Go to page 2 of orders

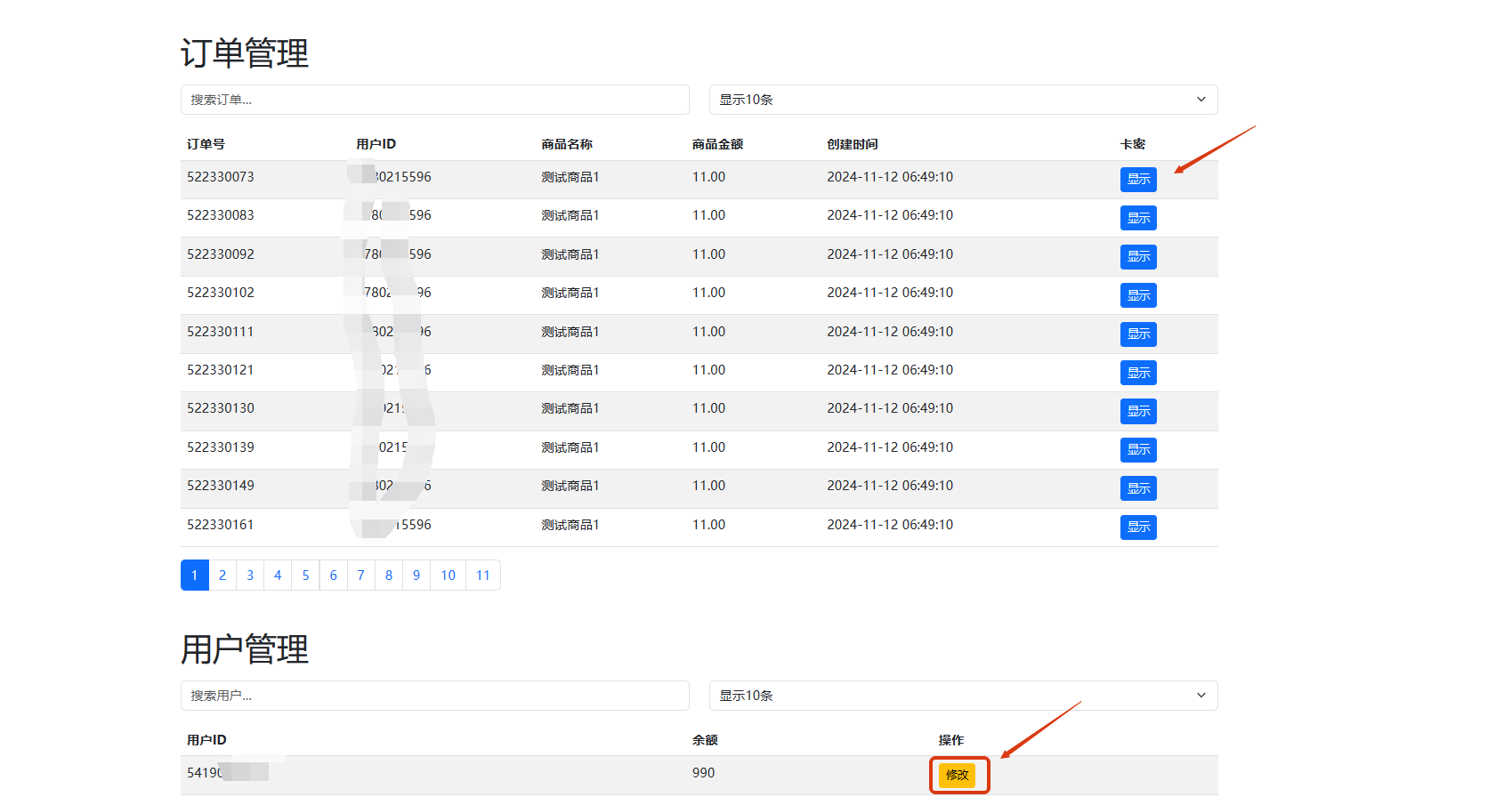(222, 576)
